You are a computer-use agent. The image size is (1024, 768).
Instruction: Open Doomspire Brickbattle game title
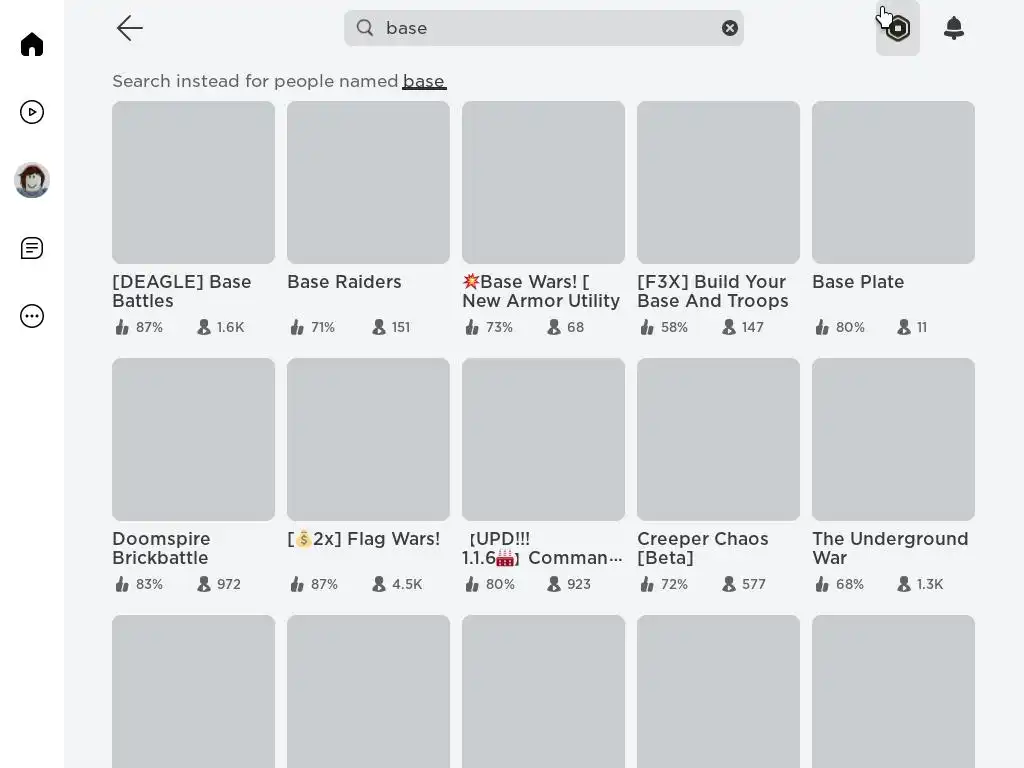point(162,548)
